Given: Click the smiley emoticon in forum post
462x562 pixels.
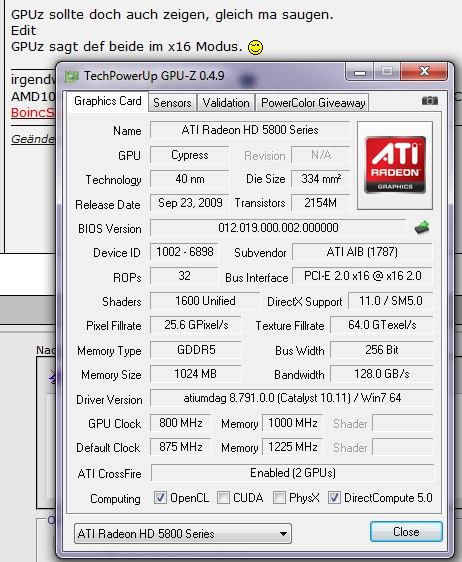Looking at the screenshot, I should [255, 47].
